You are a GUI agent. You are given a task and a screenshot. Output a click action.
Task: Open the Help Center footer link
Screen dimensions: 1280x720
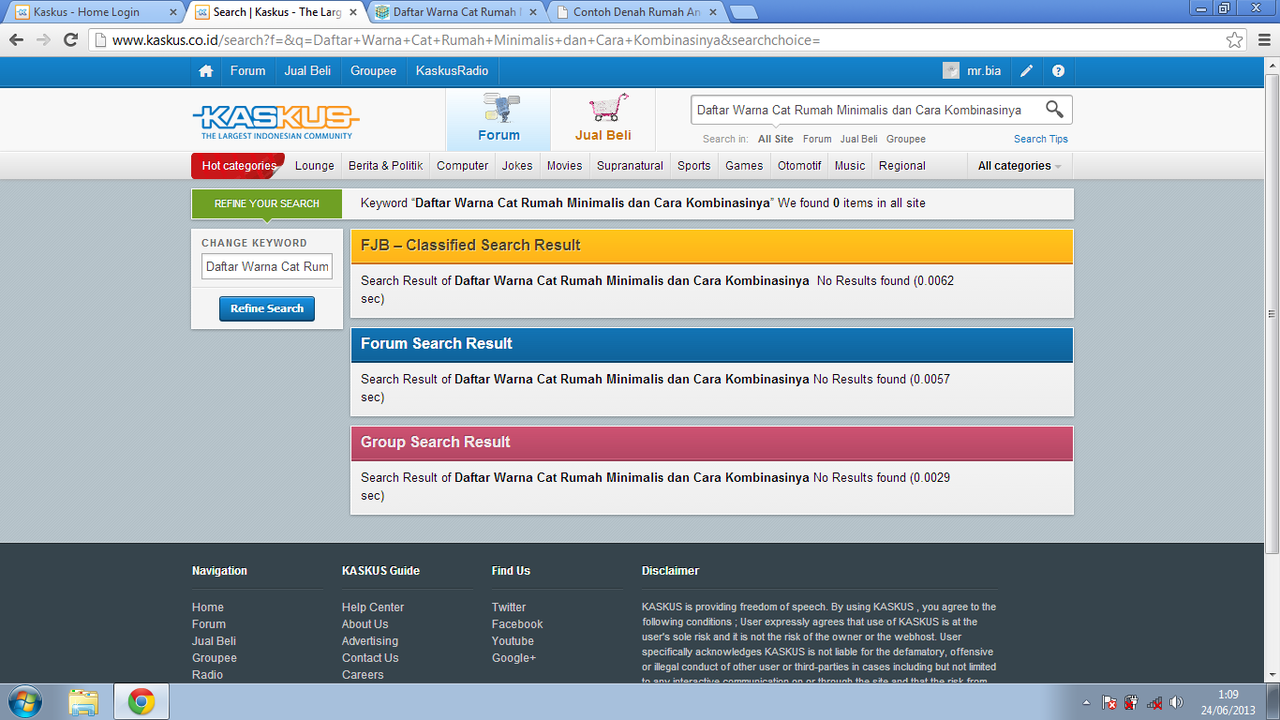tap(373, 607)
